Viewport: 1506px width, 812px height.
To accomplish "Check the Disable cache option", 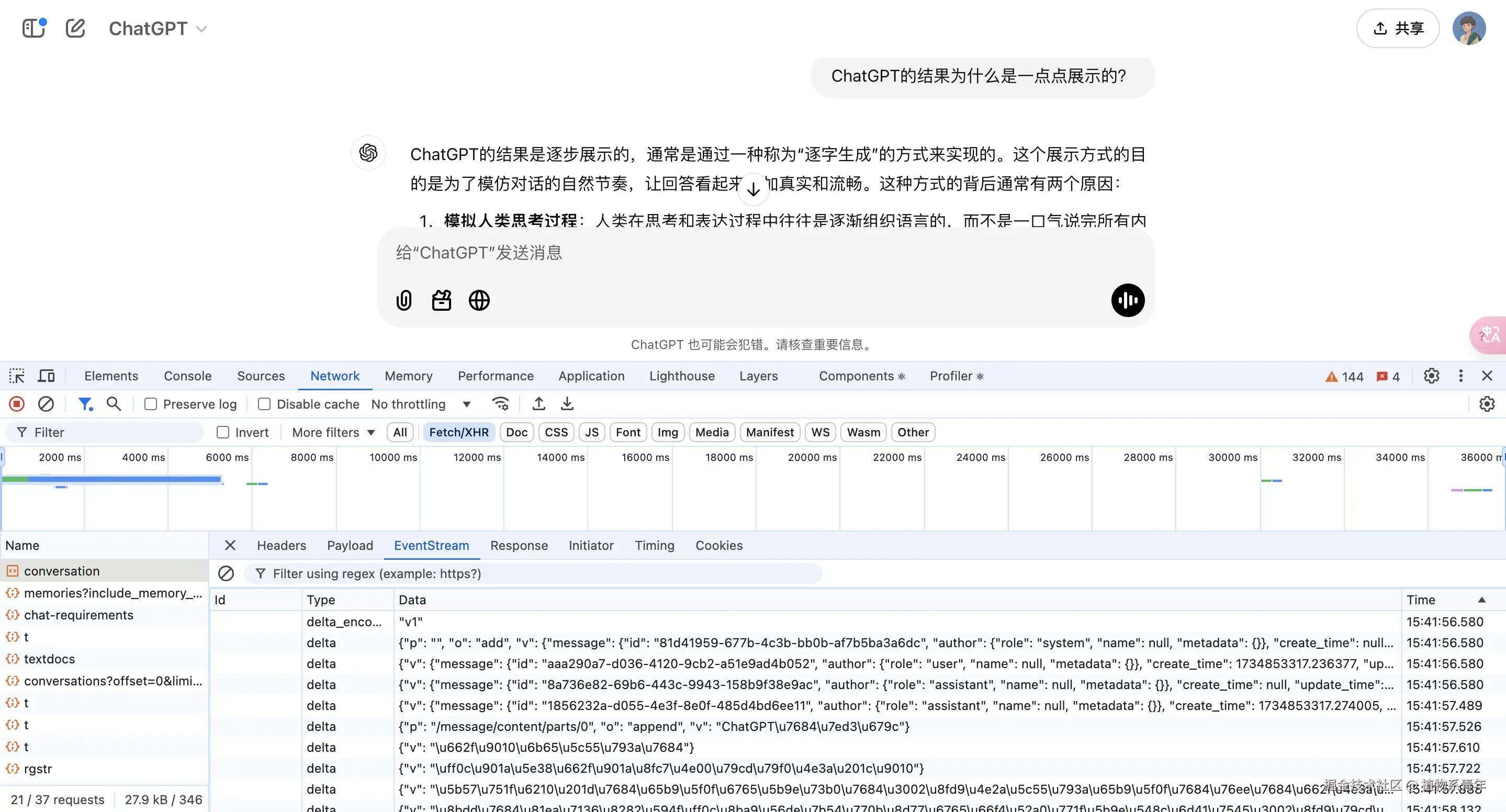I will pyautogui.click(x=264, y=404).
